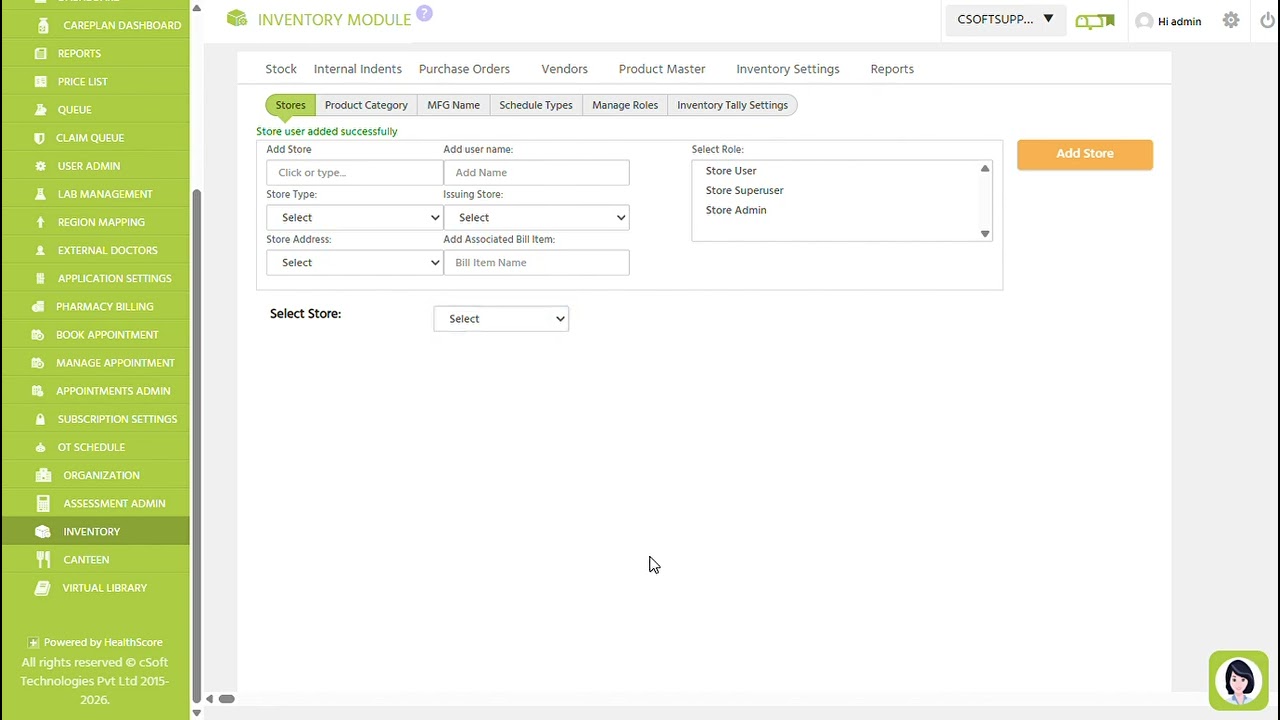Click the Pharmacy Billing sidebar icon
This screenshot has width=1280, height=720.
(38, 306)
